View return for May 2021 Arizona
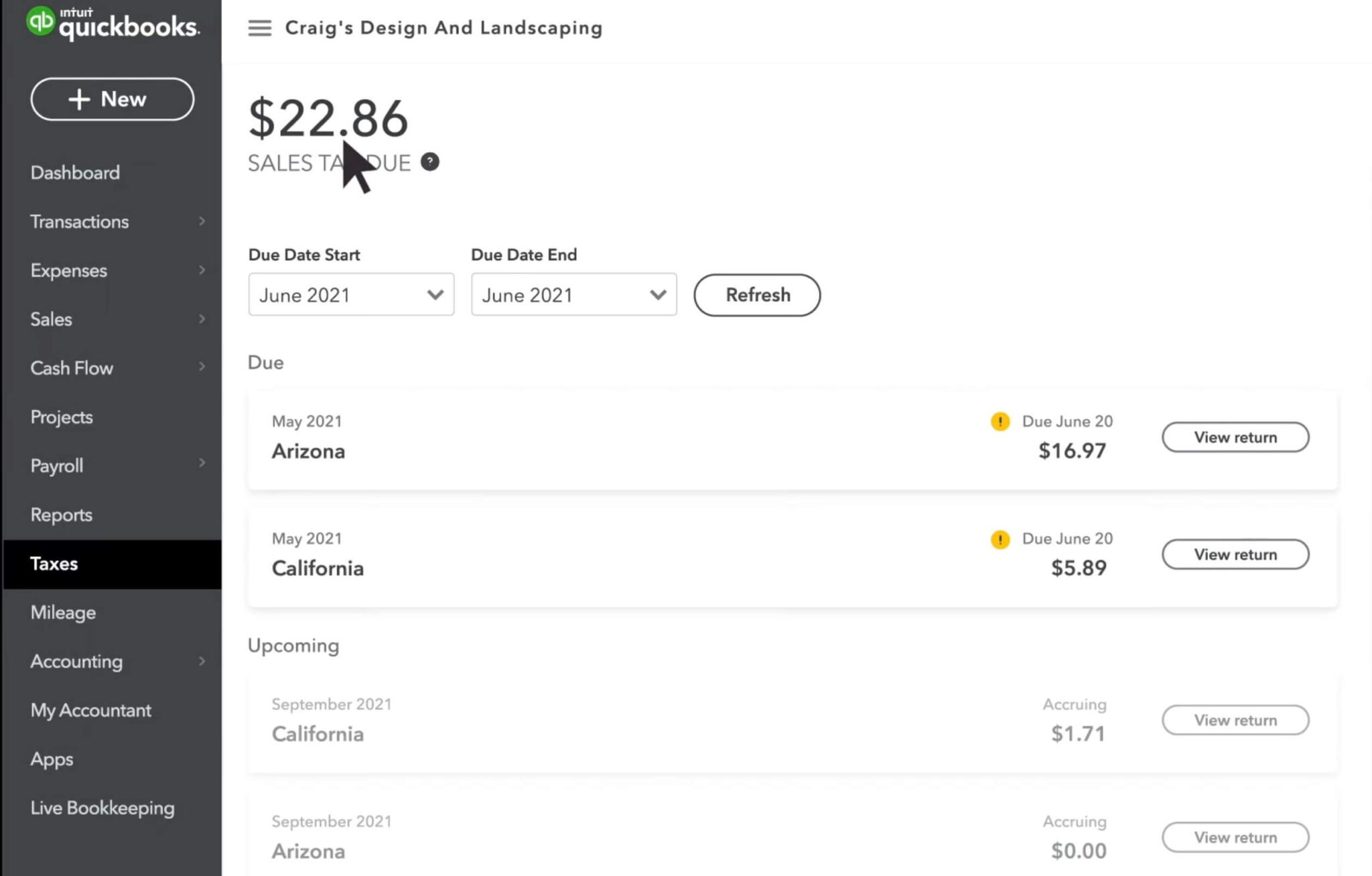This screenshot has width=1372, height=876. pos(1235,437)
